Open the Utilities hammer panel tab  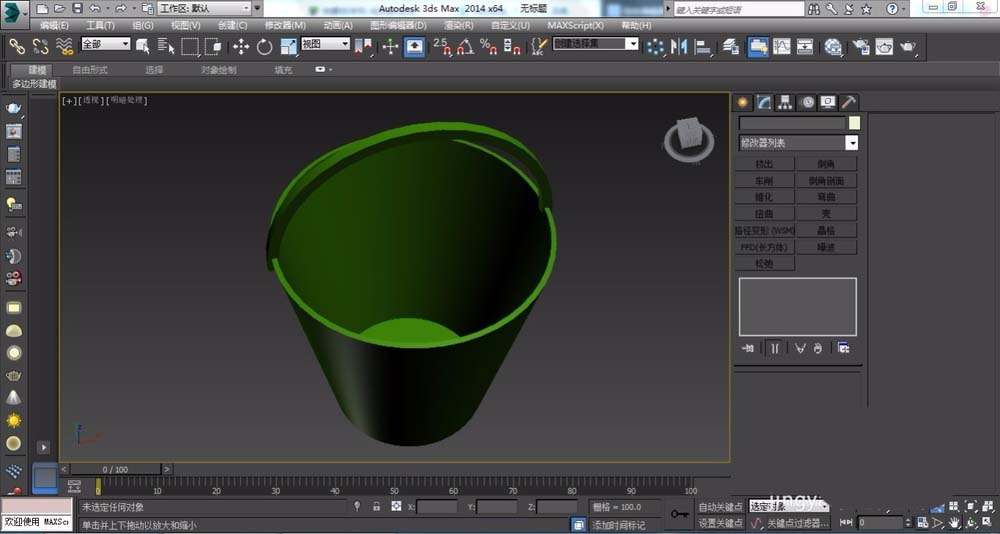pyautogui.click(x=848, y=102)
